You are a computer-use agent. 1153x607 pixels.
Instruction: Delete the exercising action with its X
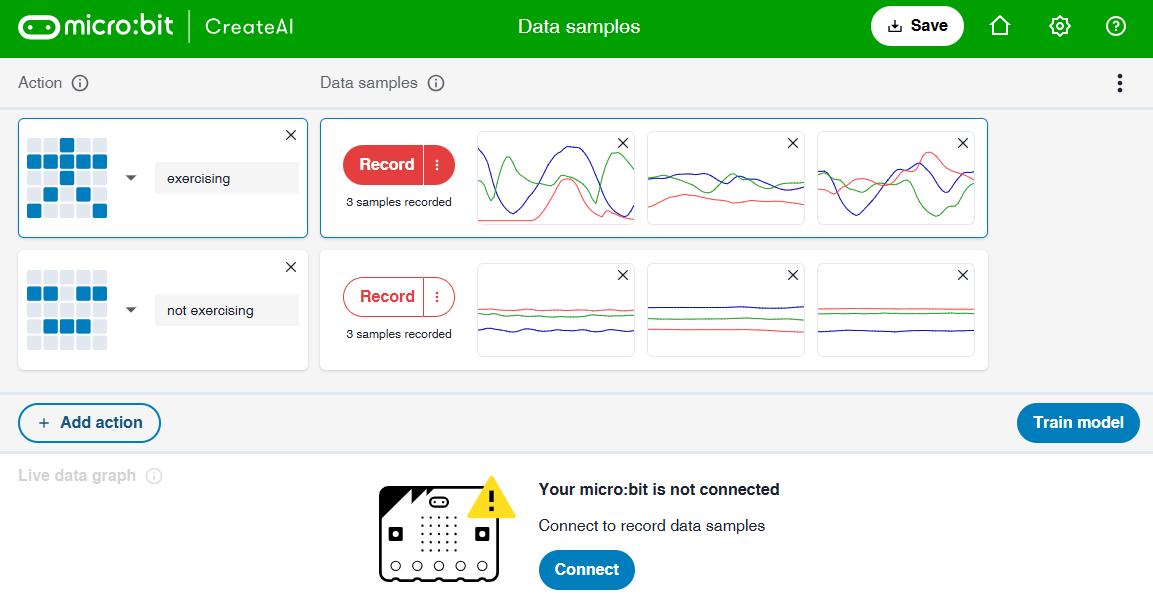[x=291, y=135]
